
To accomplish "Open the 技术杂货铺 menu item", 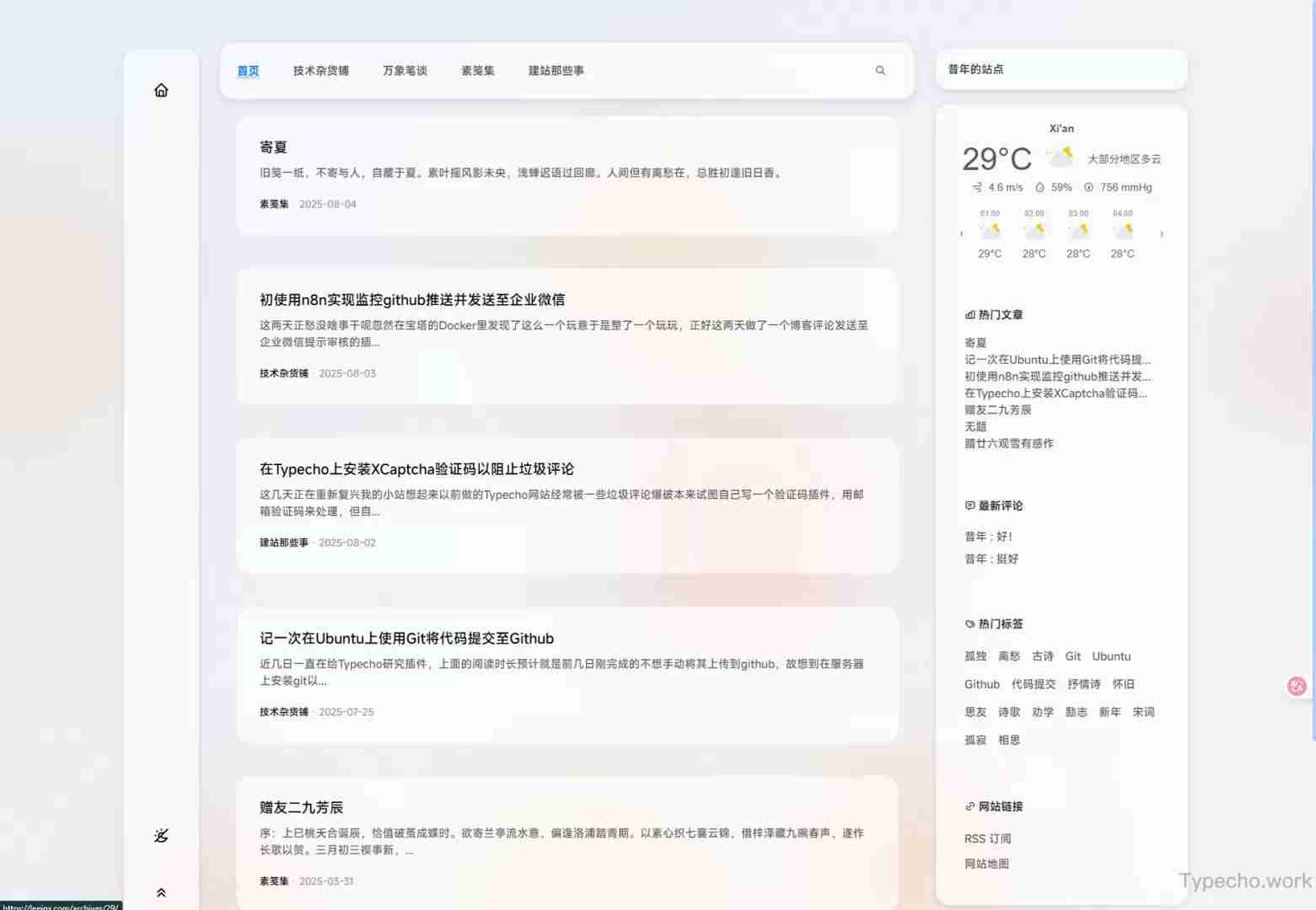I will (x=320, y=71).
